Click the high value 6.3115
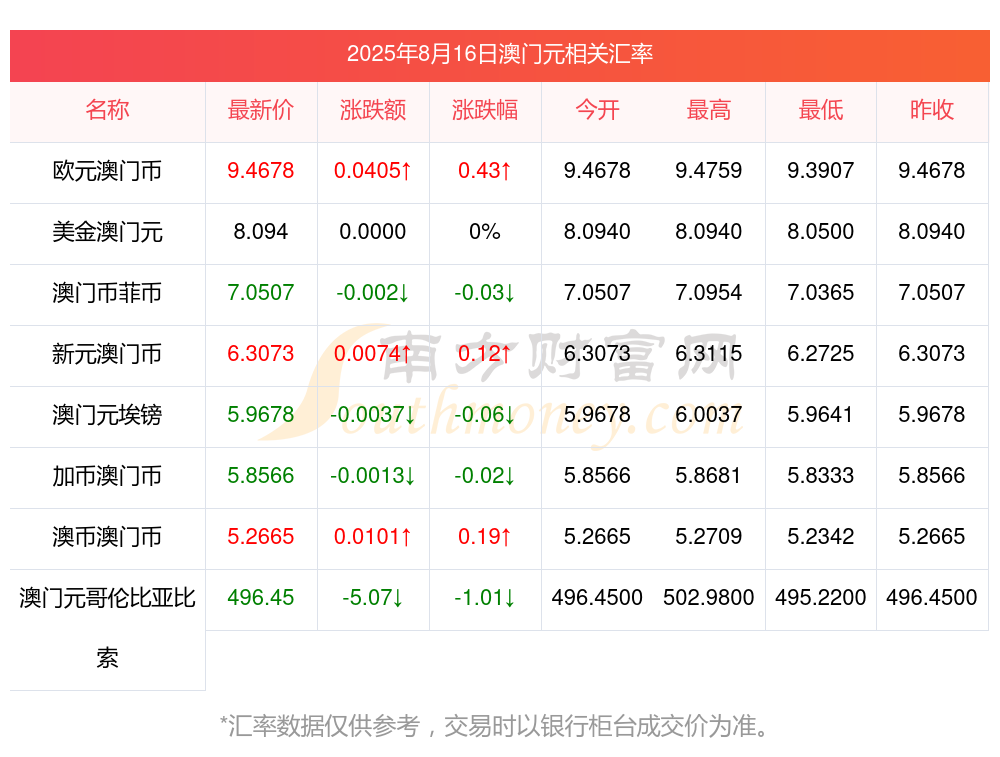1000x757 pixels. (709, 353)
